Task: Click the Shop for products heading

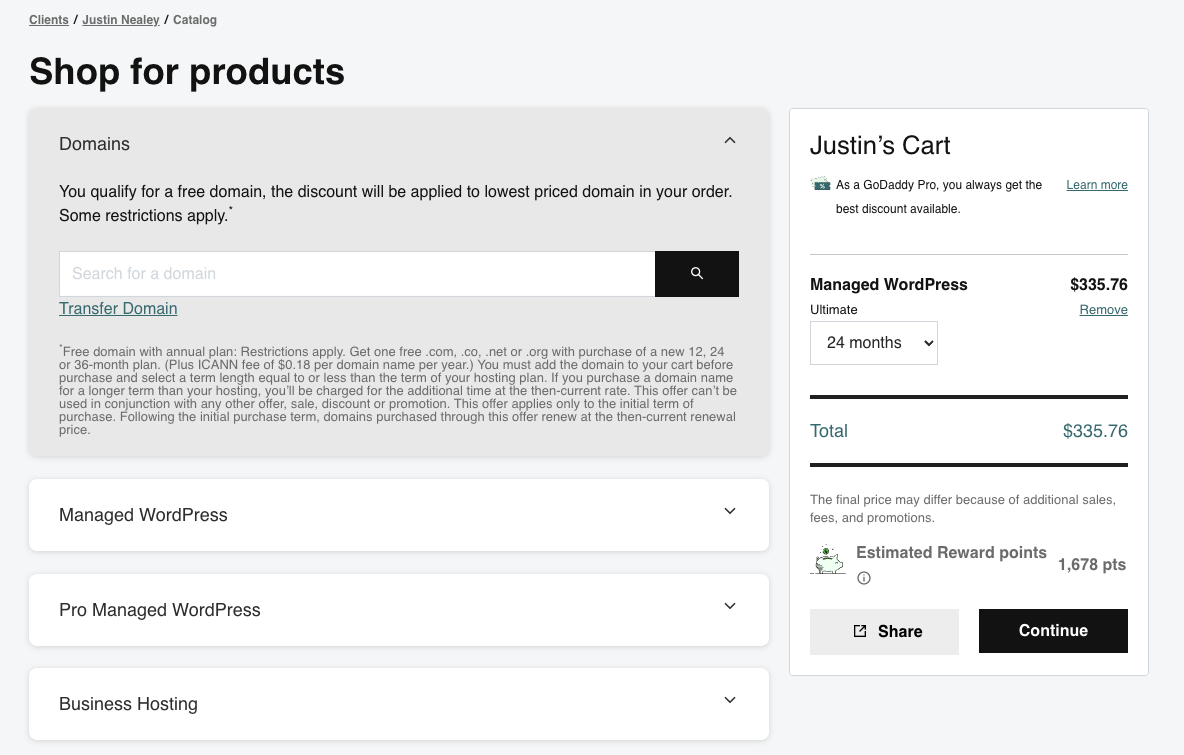Action: [187, 72]
